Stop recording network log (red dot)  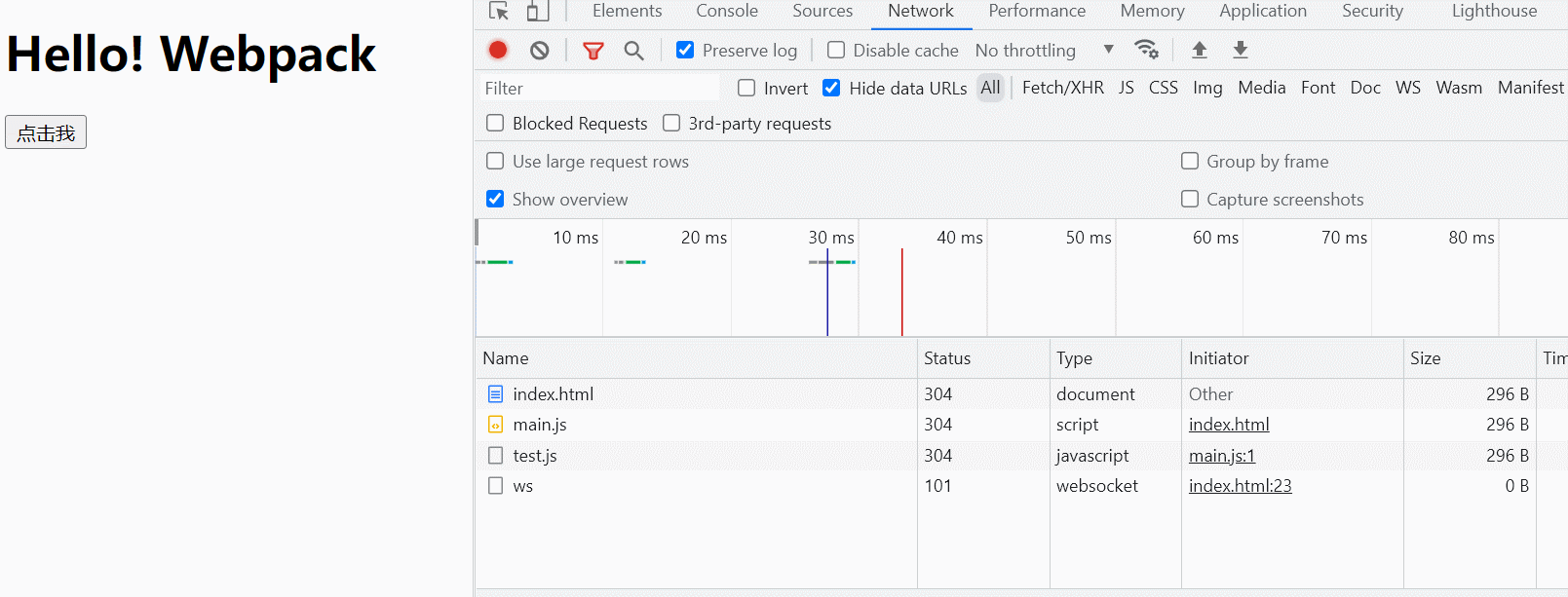(498, 50)
